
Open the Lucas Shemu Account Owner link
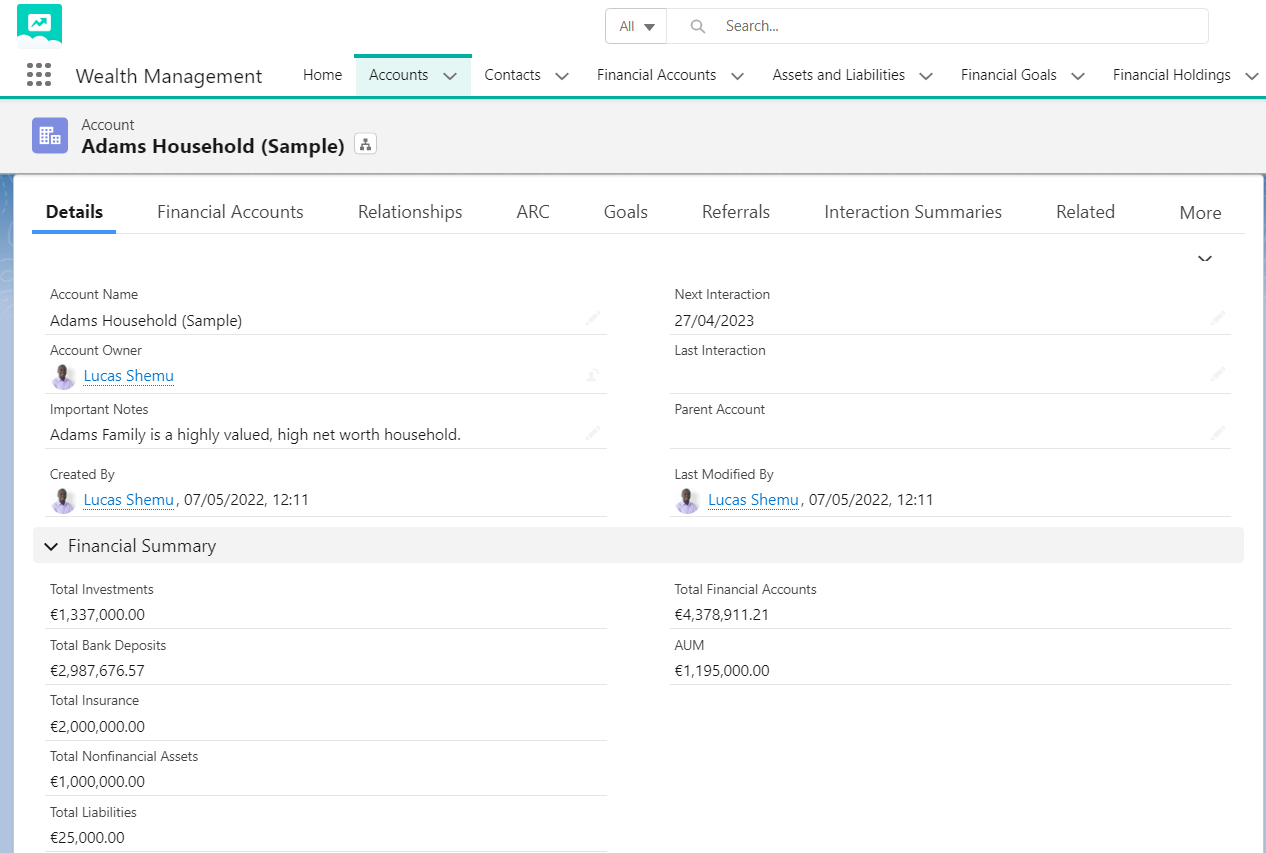point(129,376)
